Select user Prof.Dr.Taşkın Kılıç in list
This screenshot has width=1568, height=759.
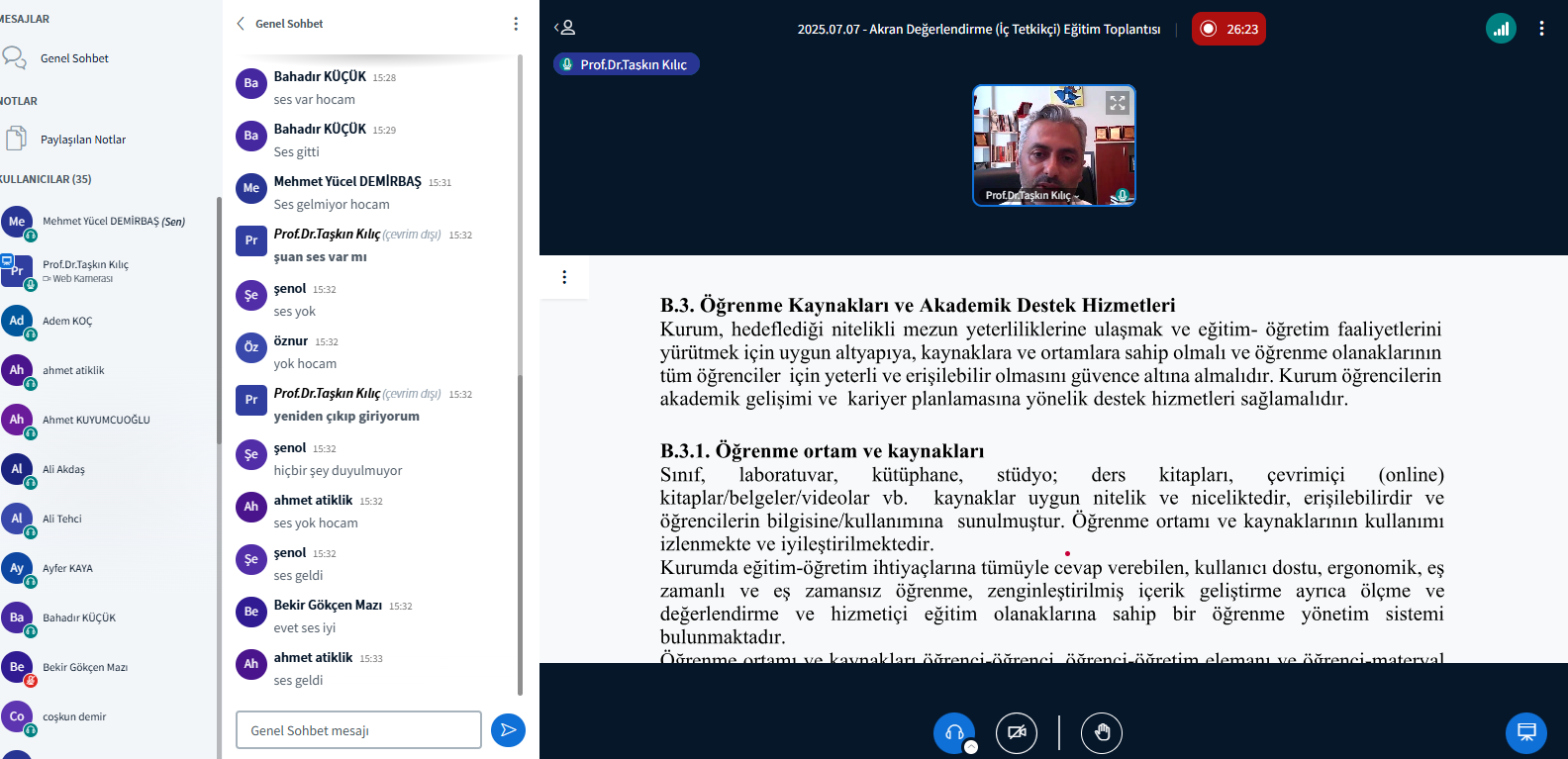[x=107, y=271]
